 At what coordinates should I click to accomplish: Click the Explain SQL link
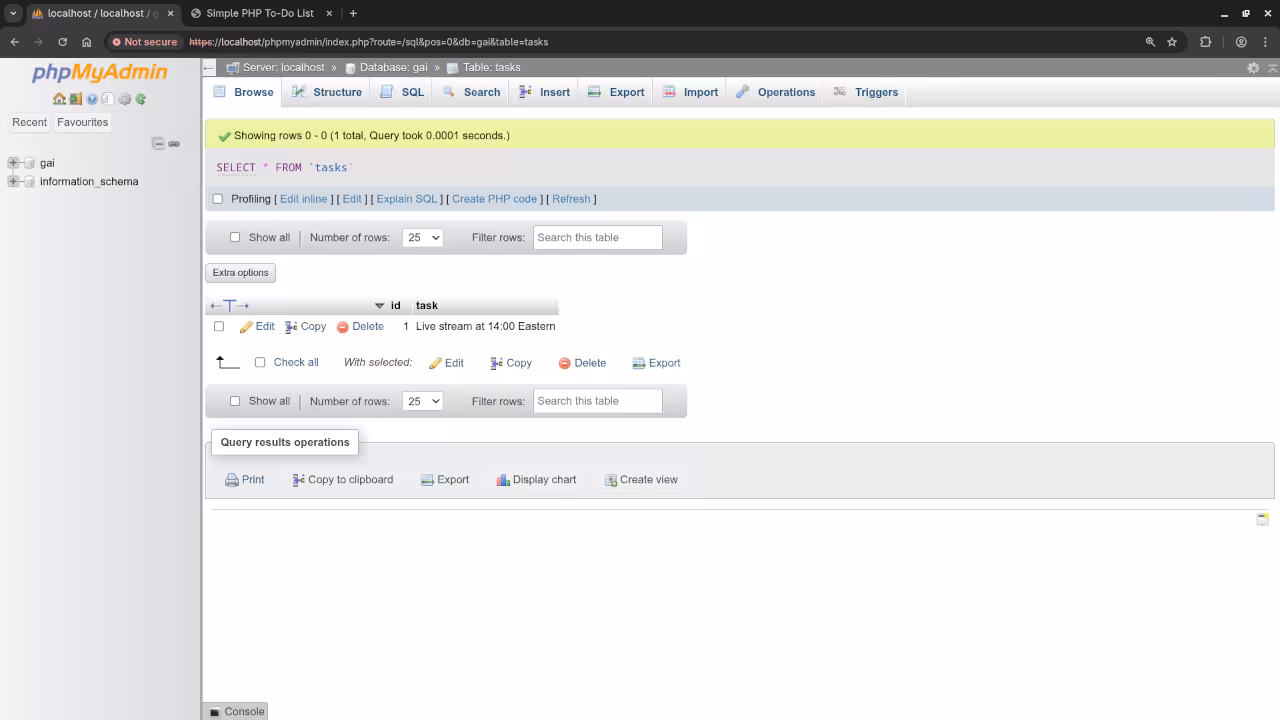click(406, 199)
